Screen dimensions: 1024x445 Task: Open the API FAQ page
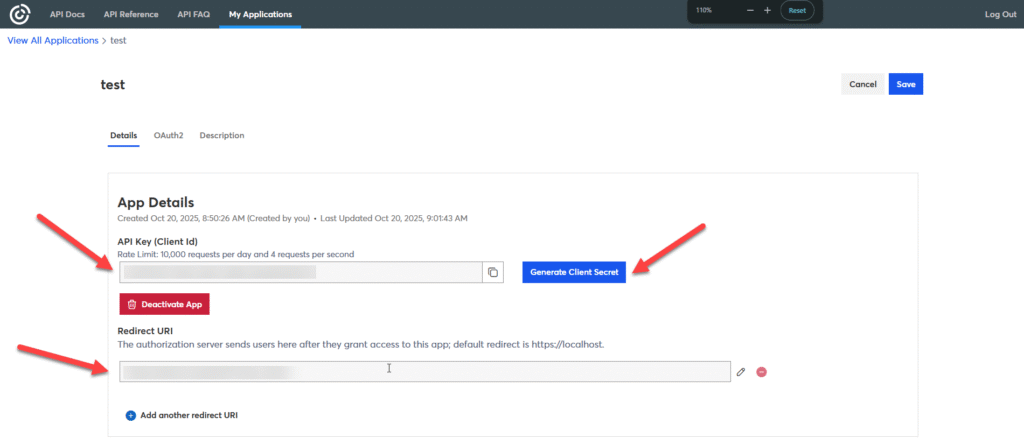tap(194, 14)
